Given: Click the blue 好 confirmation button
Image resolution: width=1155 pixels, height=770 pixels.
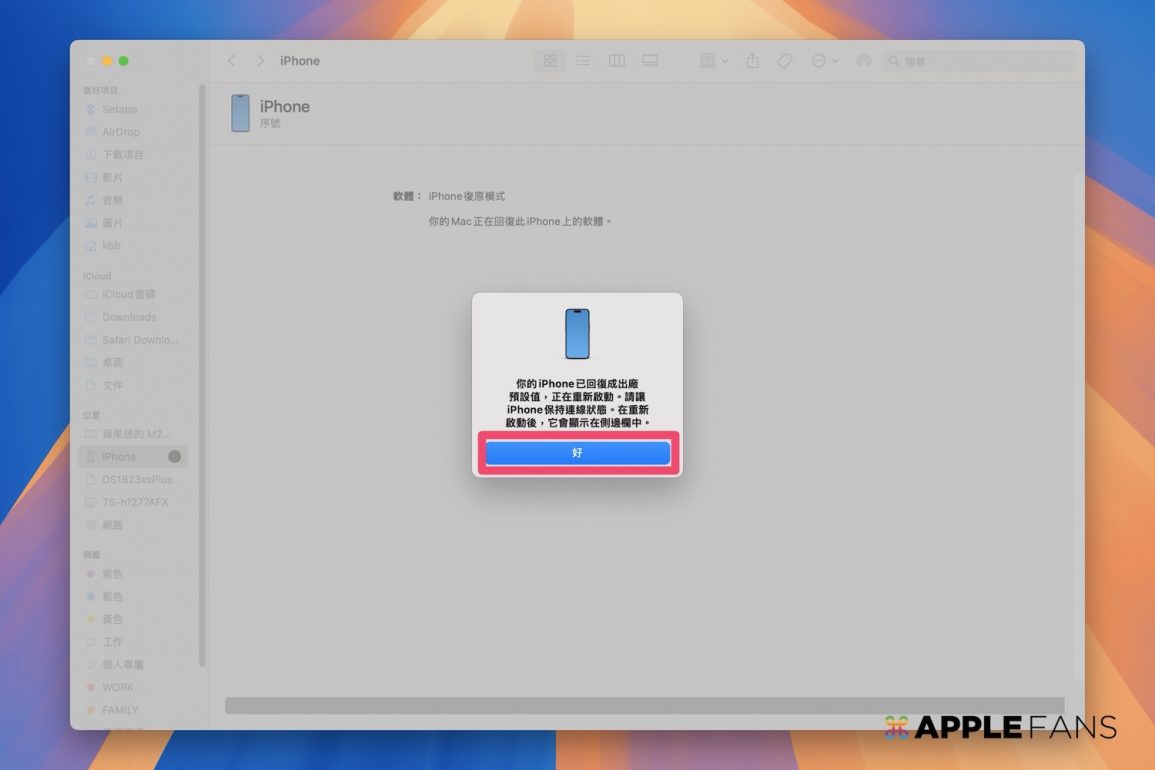Looking at the screenshot, I should [x=577, y=453].
